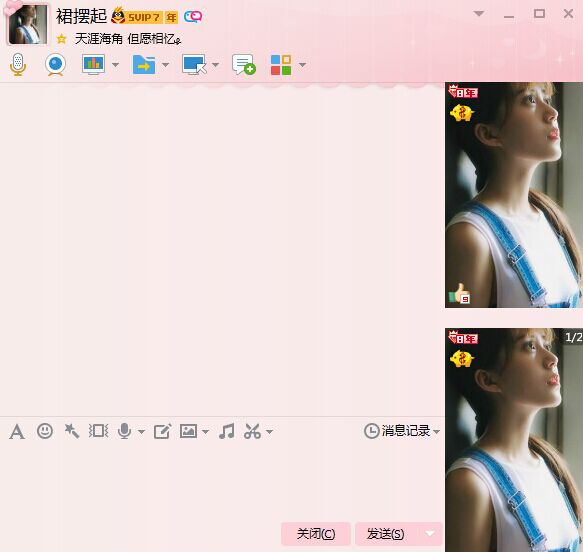Open the remote desktop control icon

pos(194,64)
